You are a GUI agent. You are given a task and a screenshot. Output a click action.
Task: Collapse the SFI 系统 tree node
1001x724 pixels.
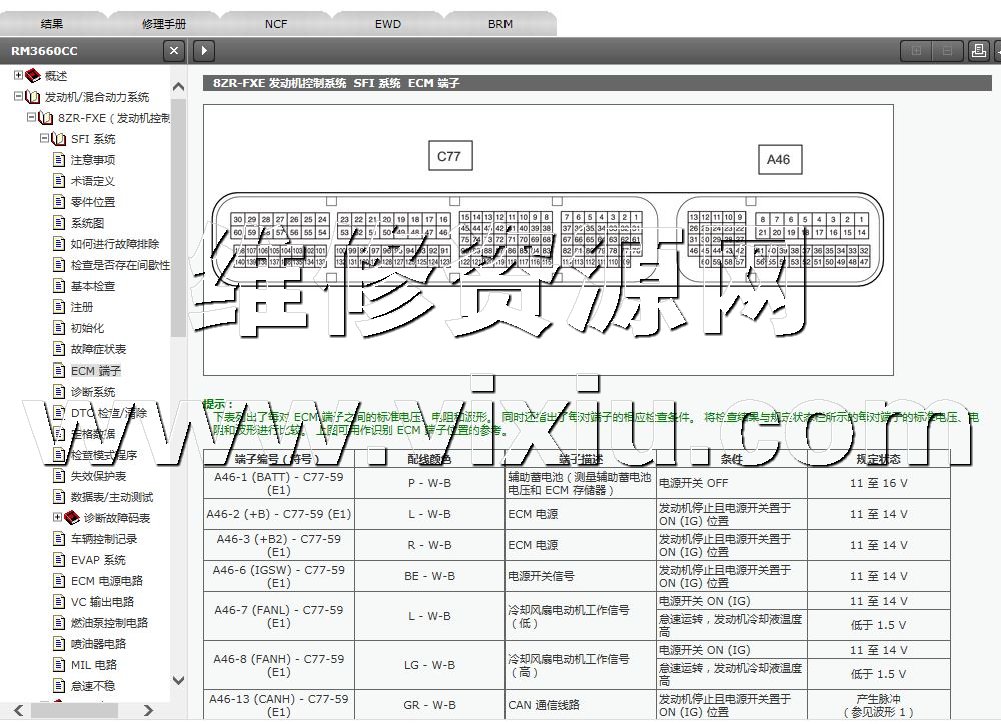click(44, 139)
